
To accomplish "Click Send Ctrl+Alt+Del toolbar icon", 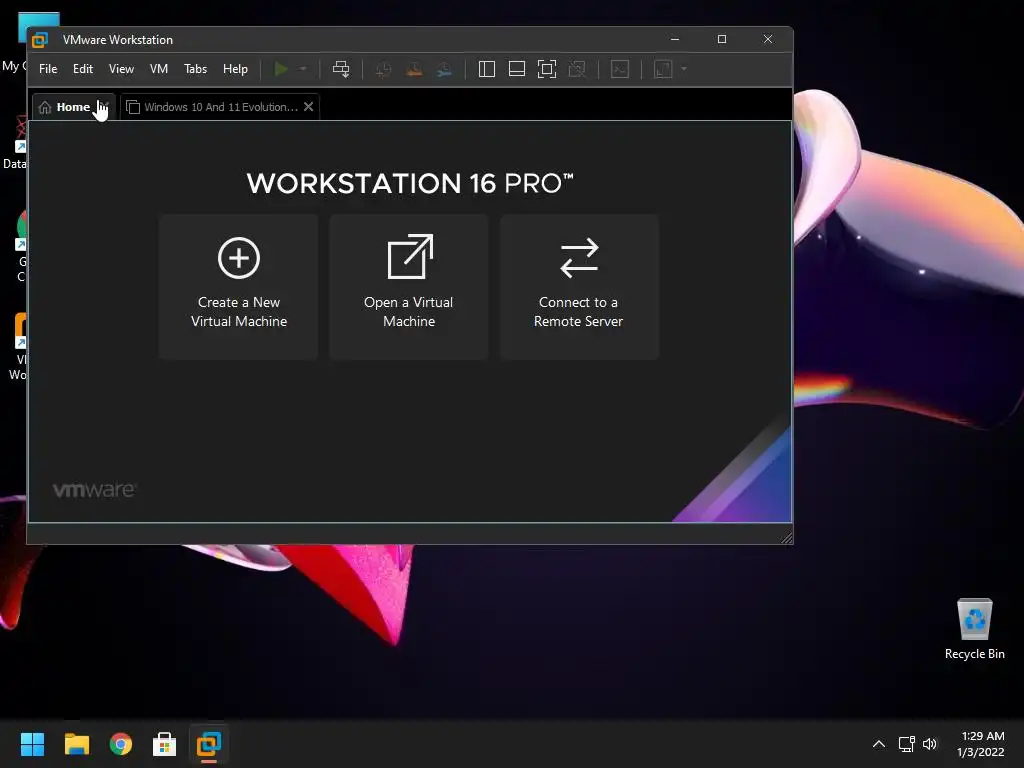I will point(341,69).
